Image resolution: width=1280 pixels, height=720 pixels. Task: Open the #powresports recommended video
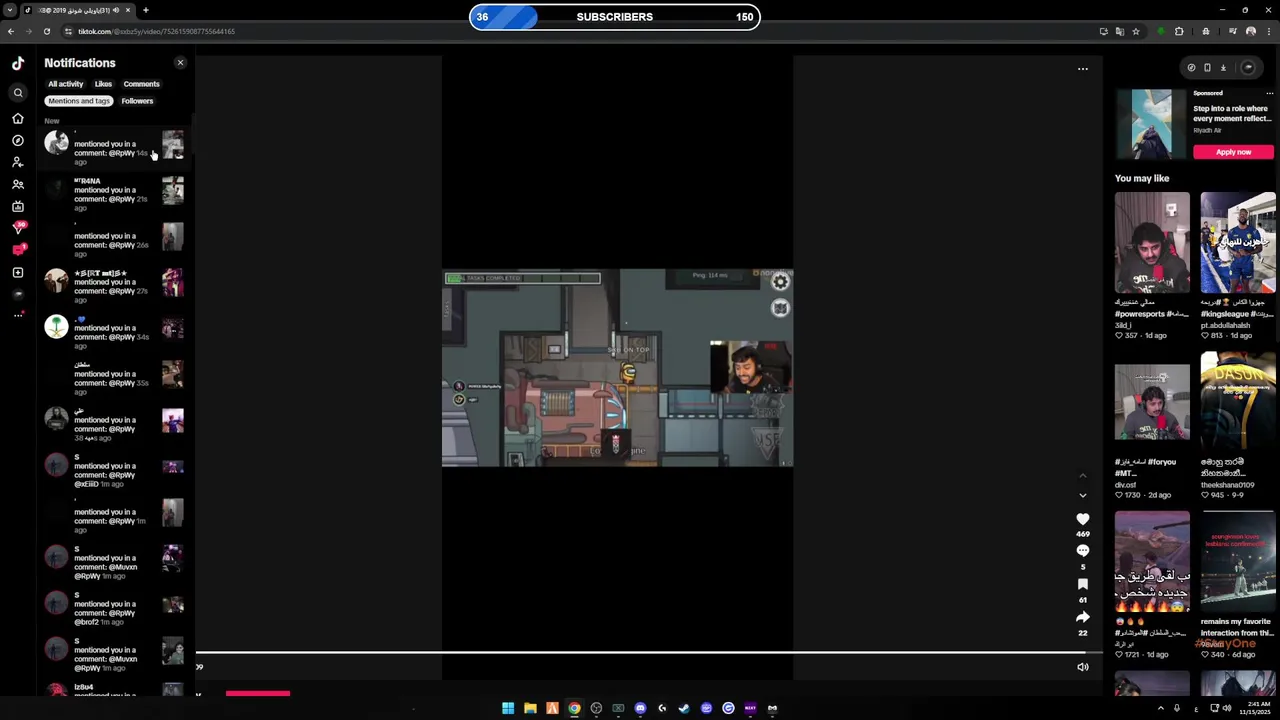click(x=1152, y=243)
